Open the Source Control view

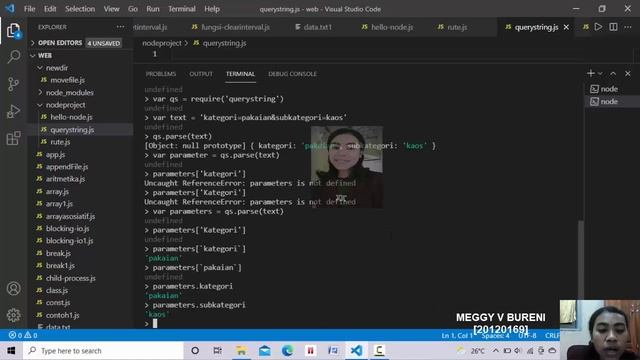pyautogui.click(x=13, y=84)
